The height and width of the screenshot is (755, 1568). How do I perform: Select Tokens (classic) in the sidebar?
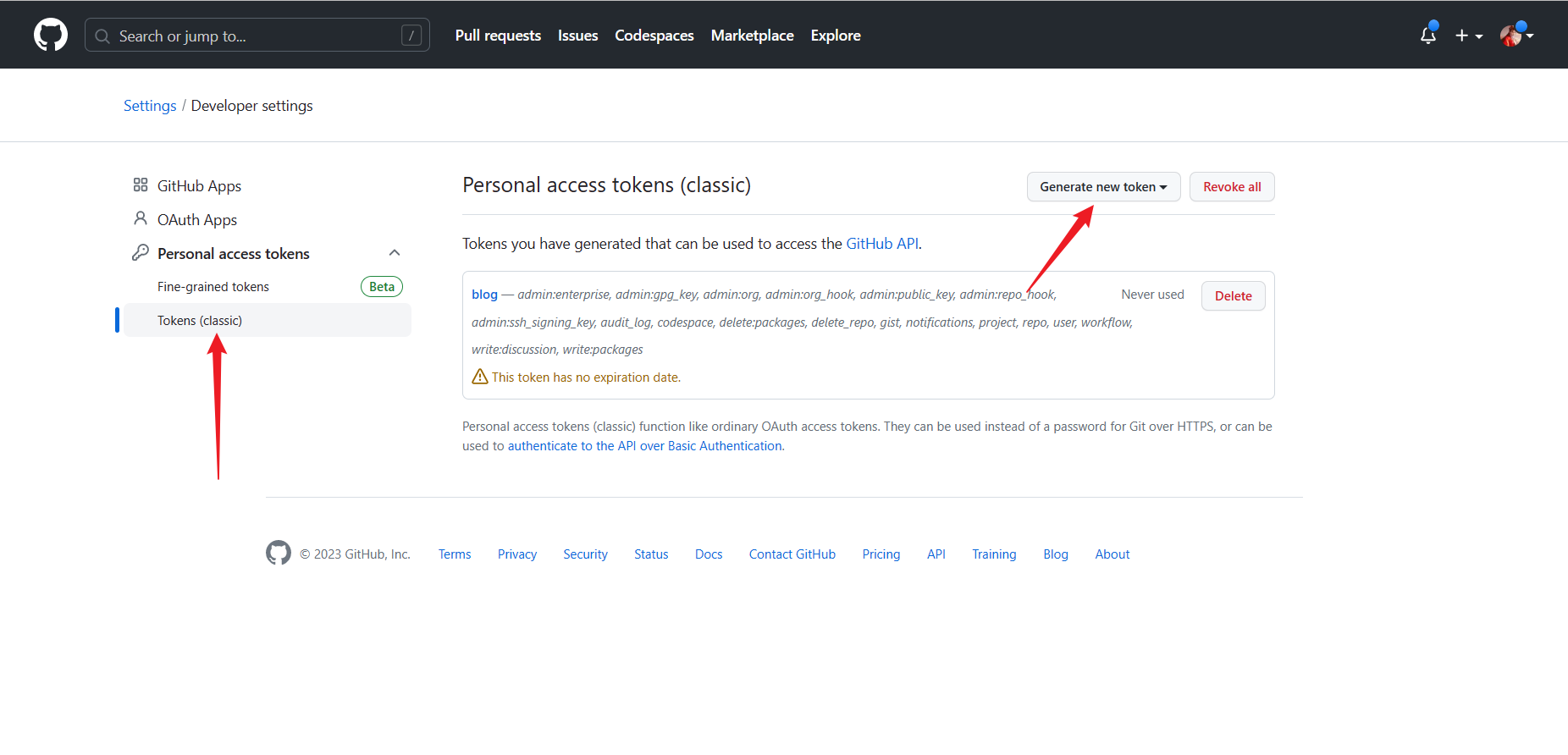pyautogui.click(x=200, y=321)
